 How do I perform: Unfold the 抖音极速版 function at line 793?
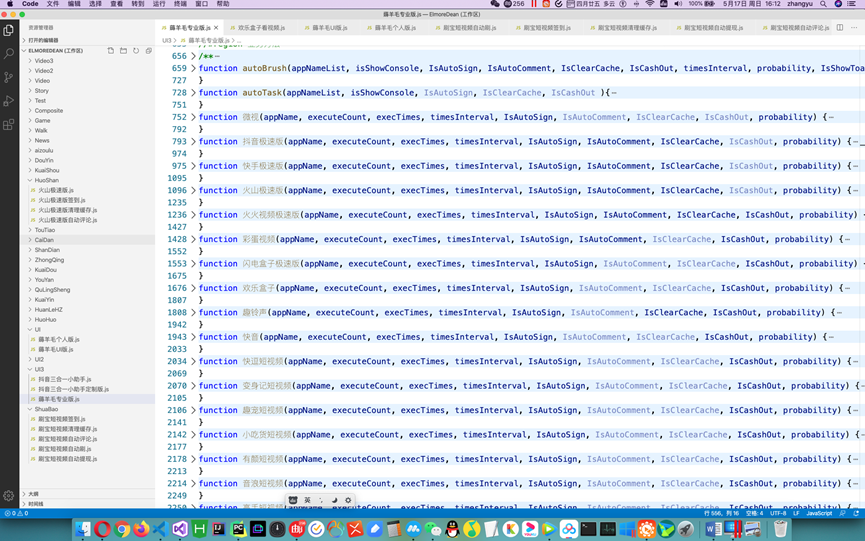pos(193,142)
